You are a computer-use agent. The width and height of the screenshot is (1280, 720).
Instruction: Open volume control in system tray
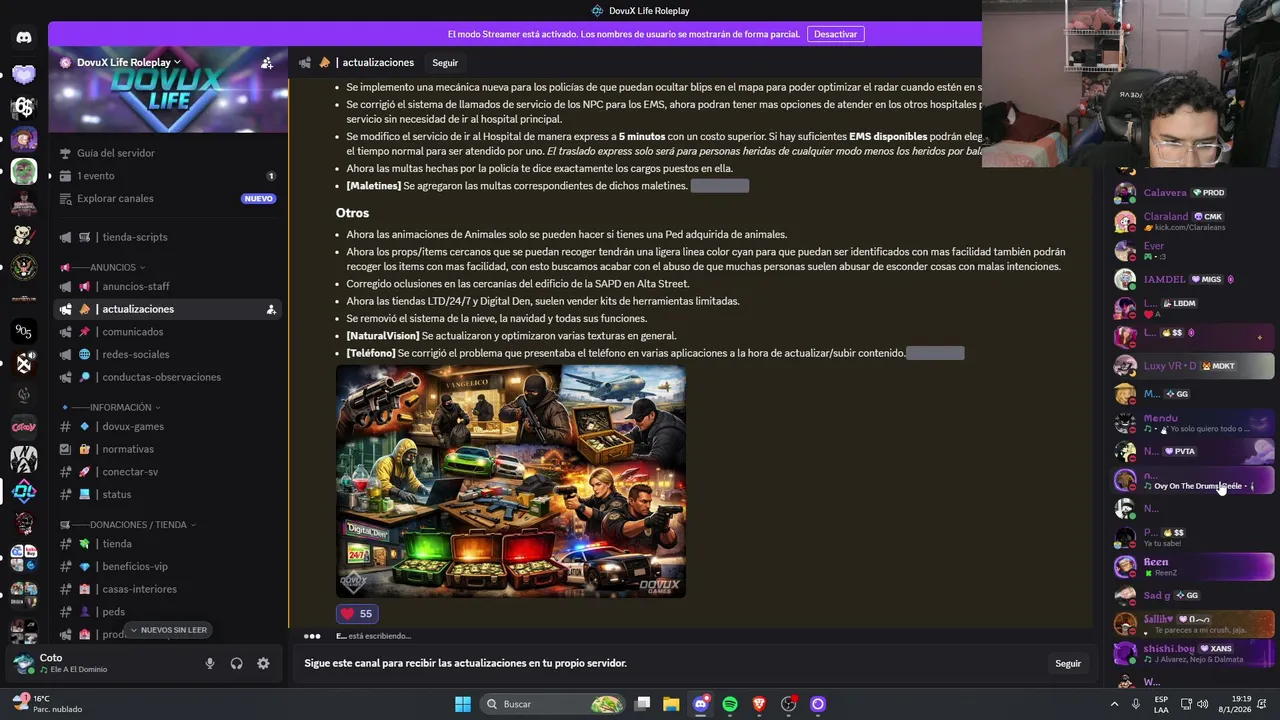pyautogui.click(x=1202, y=704)
